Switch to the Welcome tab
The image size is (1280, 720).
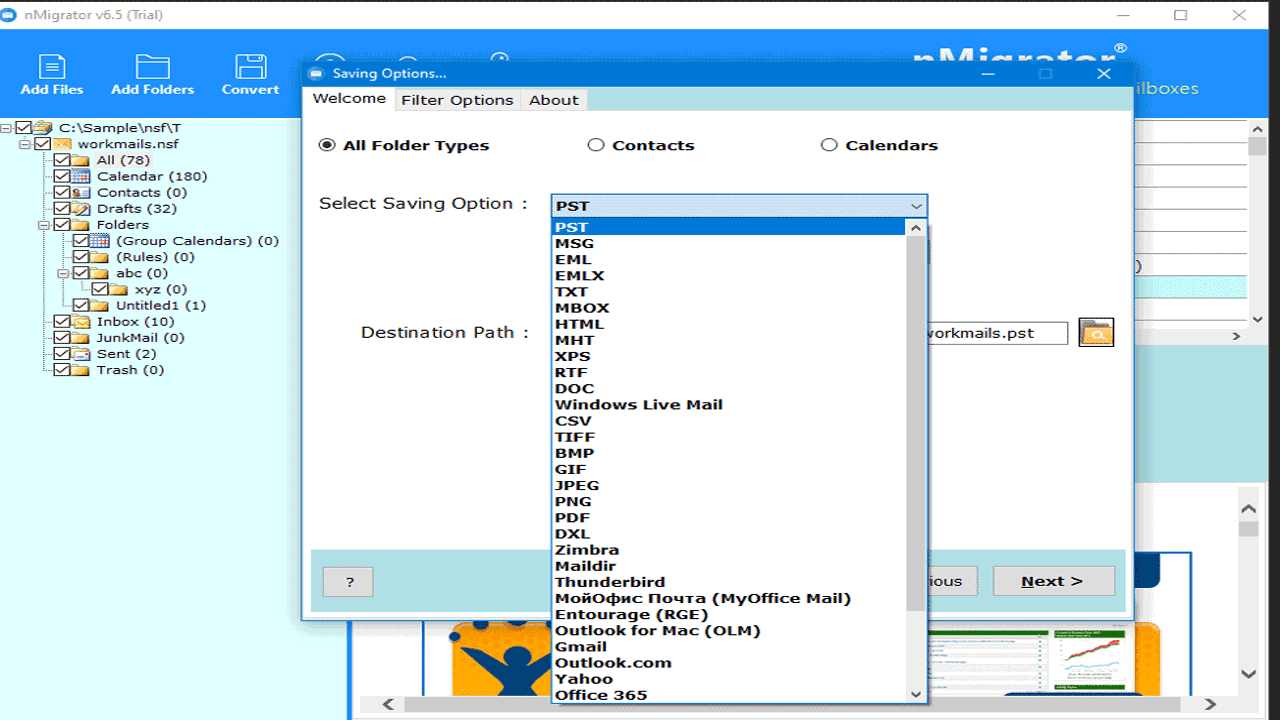(349, 99)
